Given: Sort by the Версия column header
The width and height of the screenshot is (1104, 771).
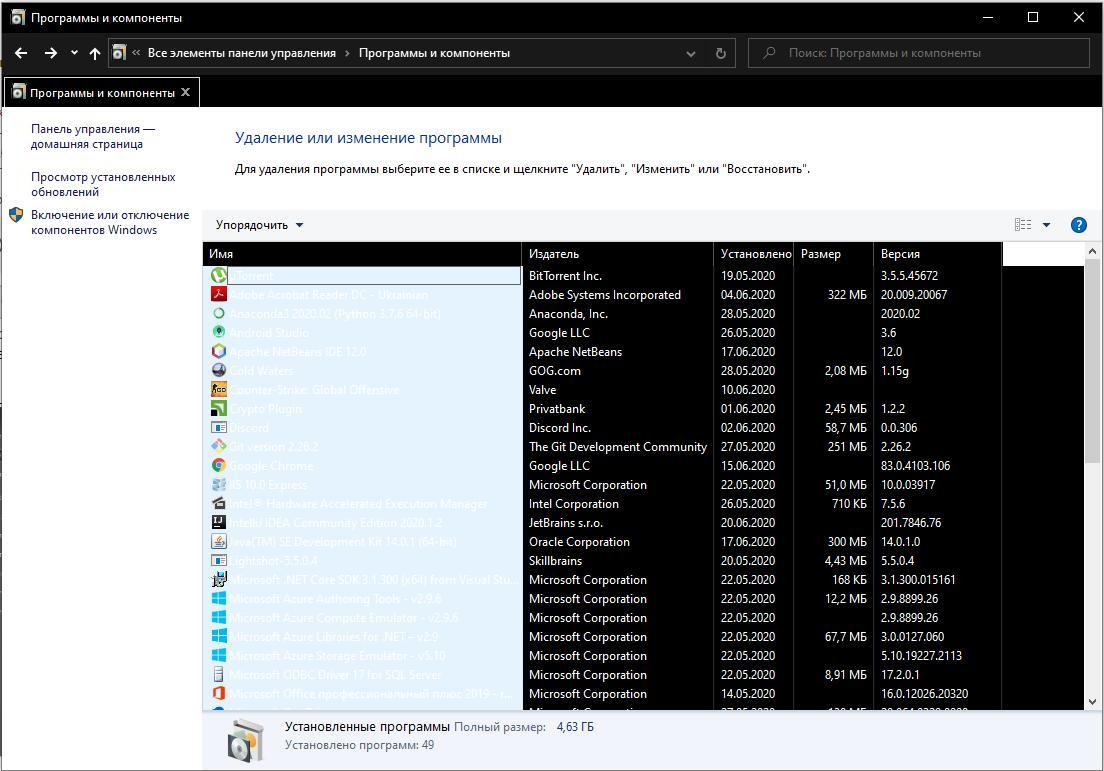Looking at the screenshot, I should click(x=938, y=253).
